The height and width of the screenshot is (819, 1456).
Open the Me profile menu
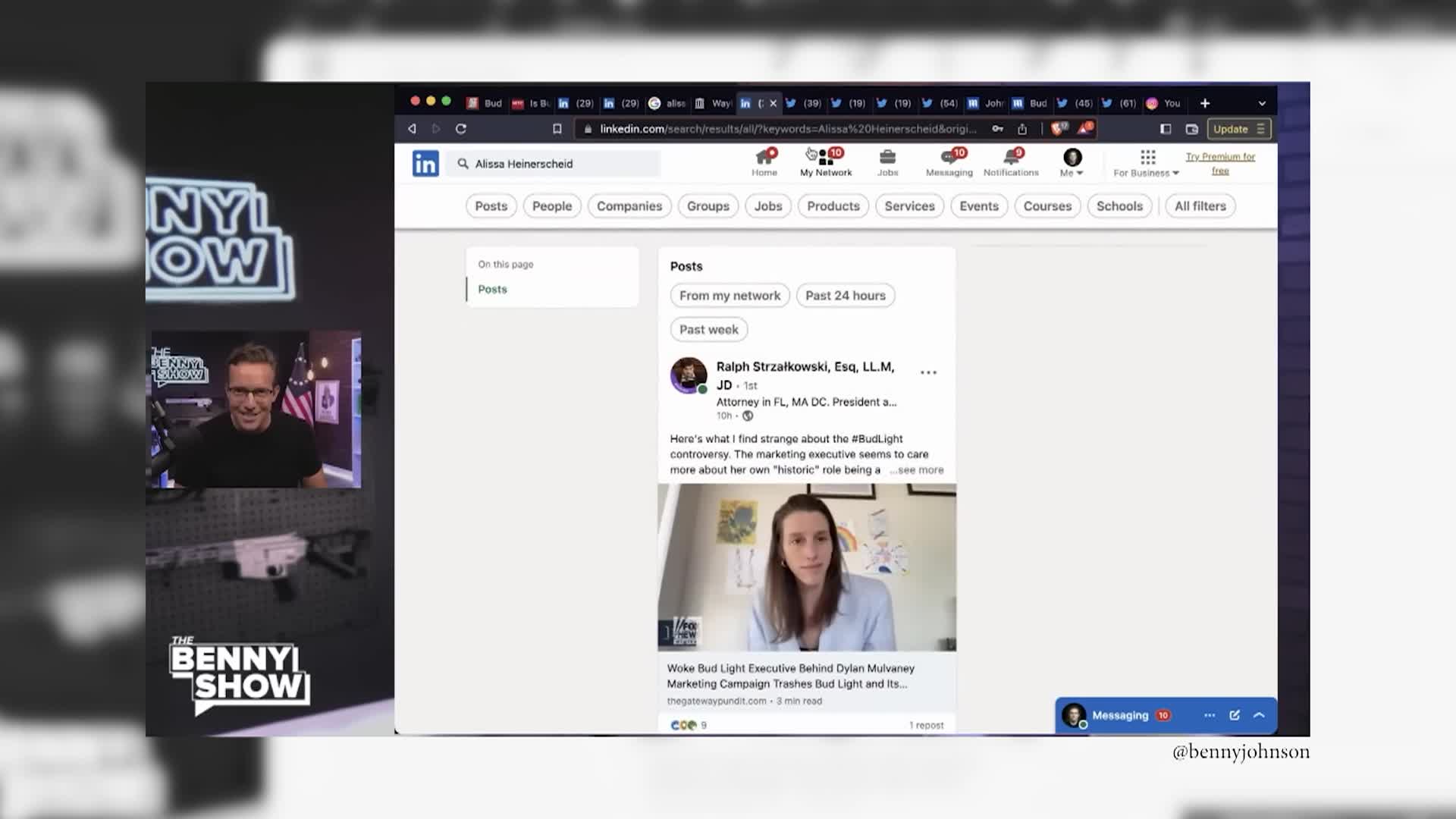pyautogui.click(x=1072, y=162)
